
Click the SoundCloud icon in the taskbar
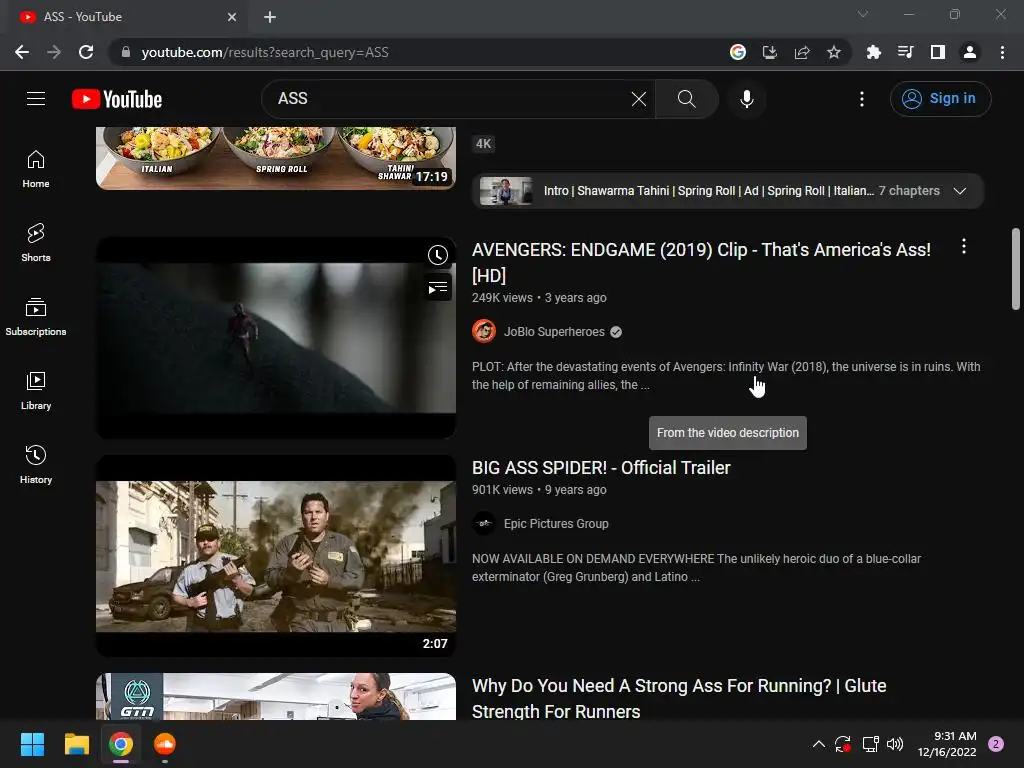pyautogui.click(x=165, y=744)
